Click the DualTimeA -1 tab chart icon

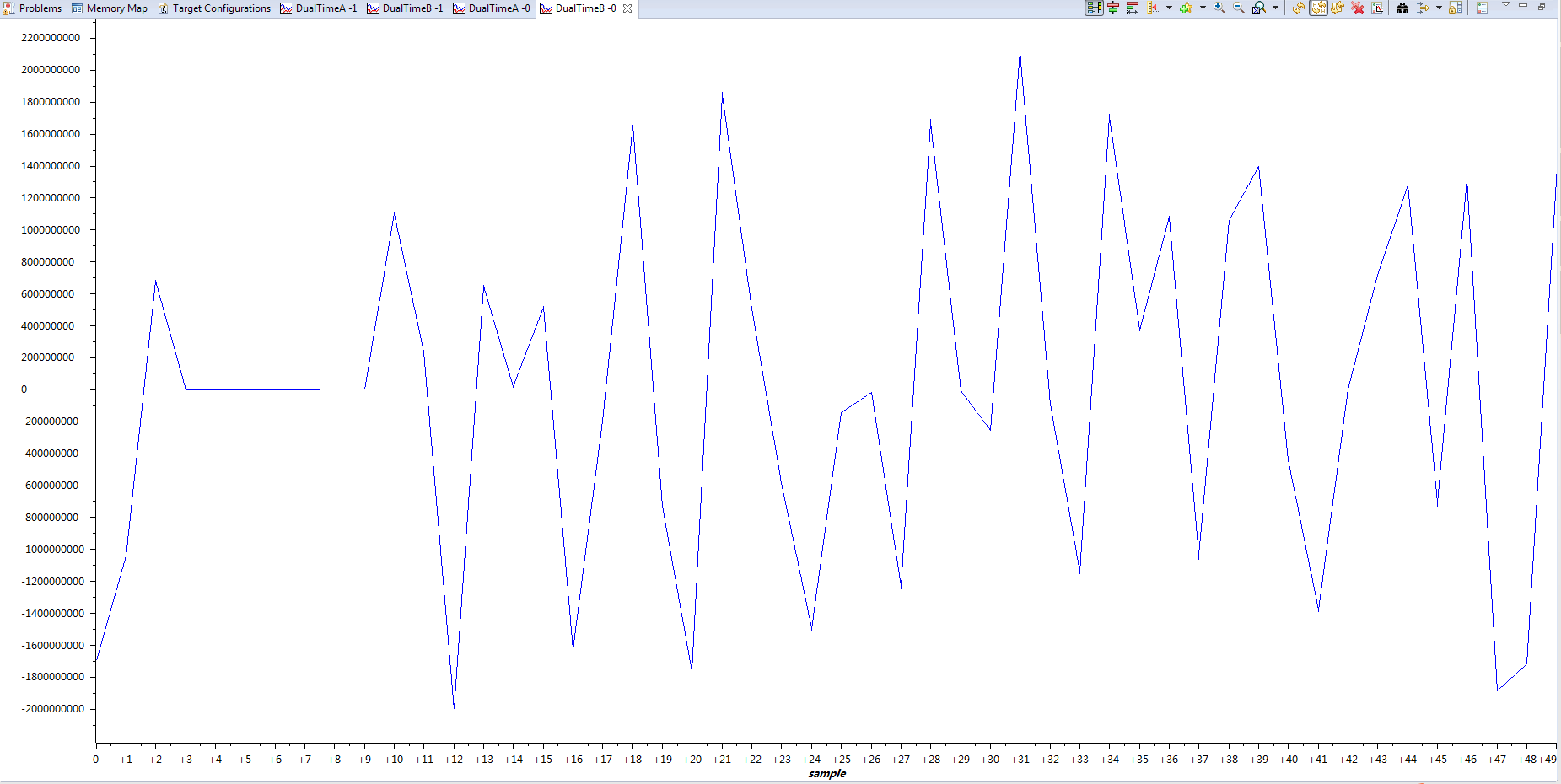pyautogui.click(x=286, y=8)
